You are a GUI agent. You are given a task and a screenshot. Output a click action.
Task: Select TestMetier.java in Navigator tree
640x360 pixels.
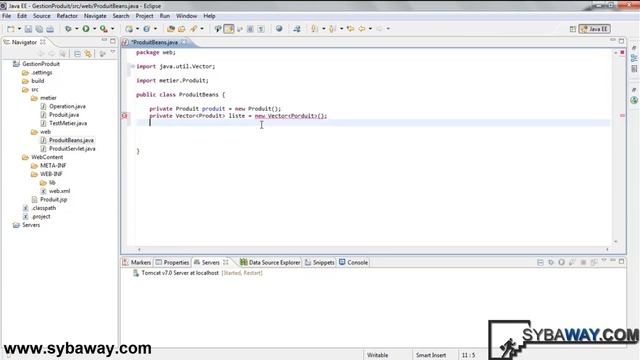[x=68, y=123]
